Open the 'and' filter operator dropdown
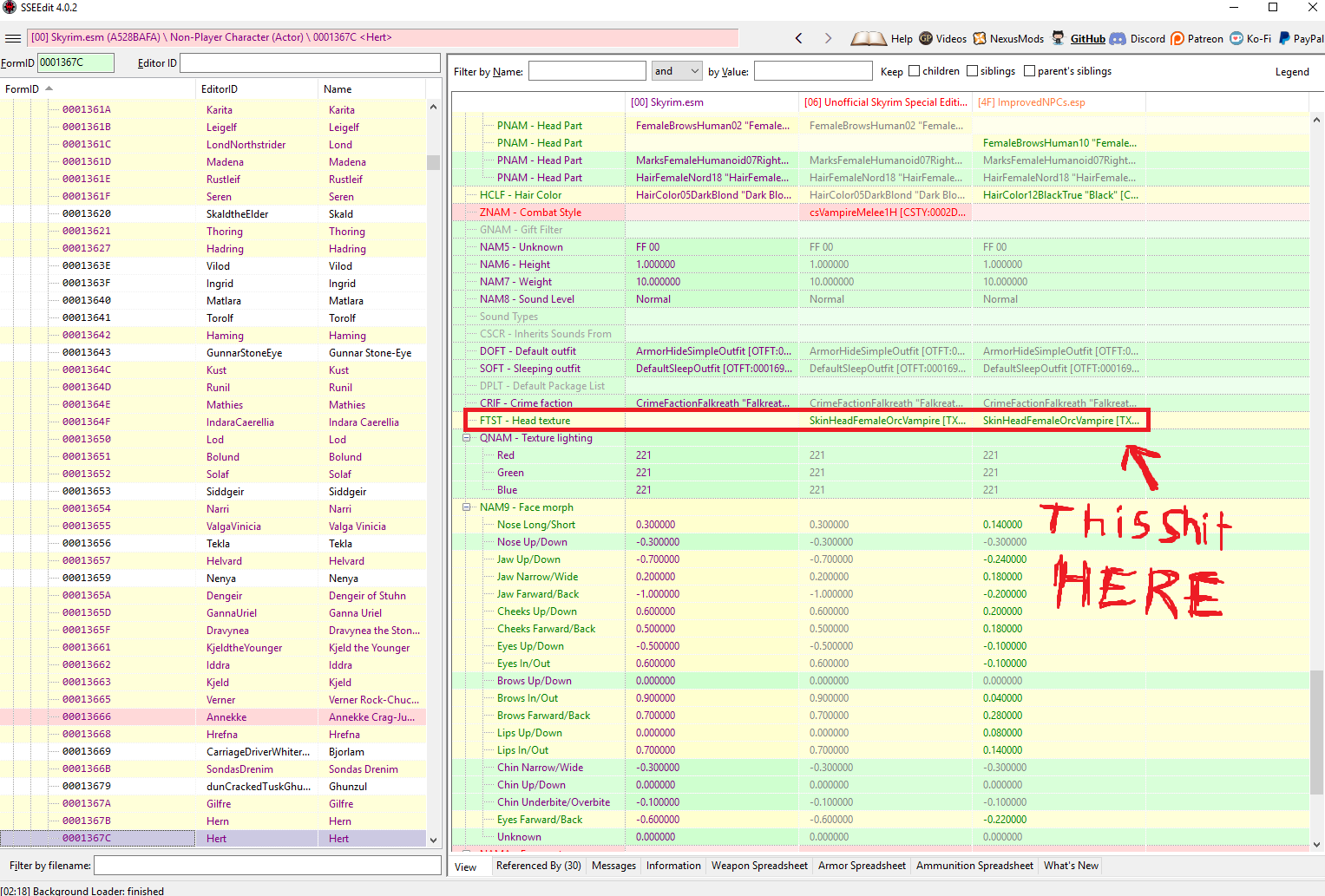Image resolution: width=1325 pixels, height=896 pixels. pyautogui.click(x=677, y=71)
